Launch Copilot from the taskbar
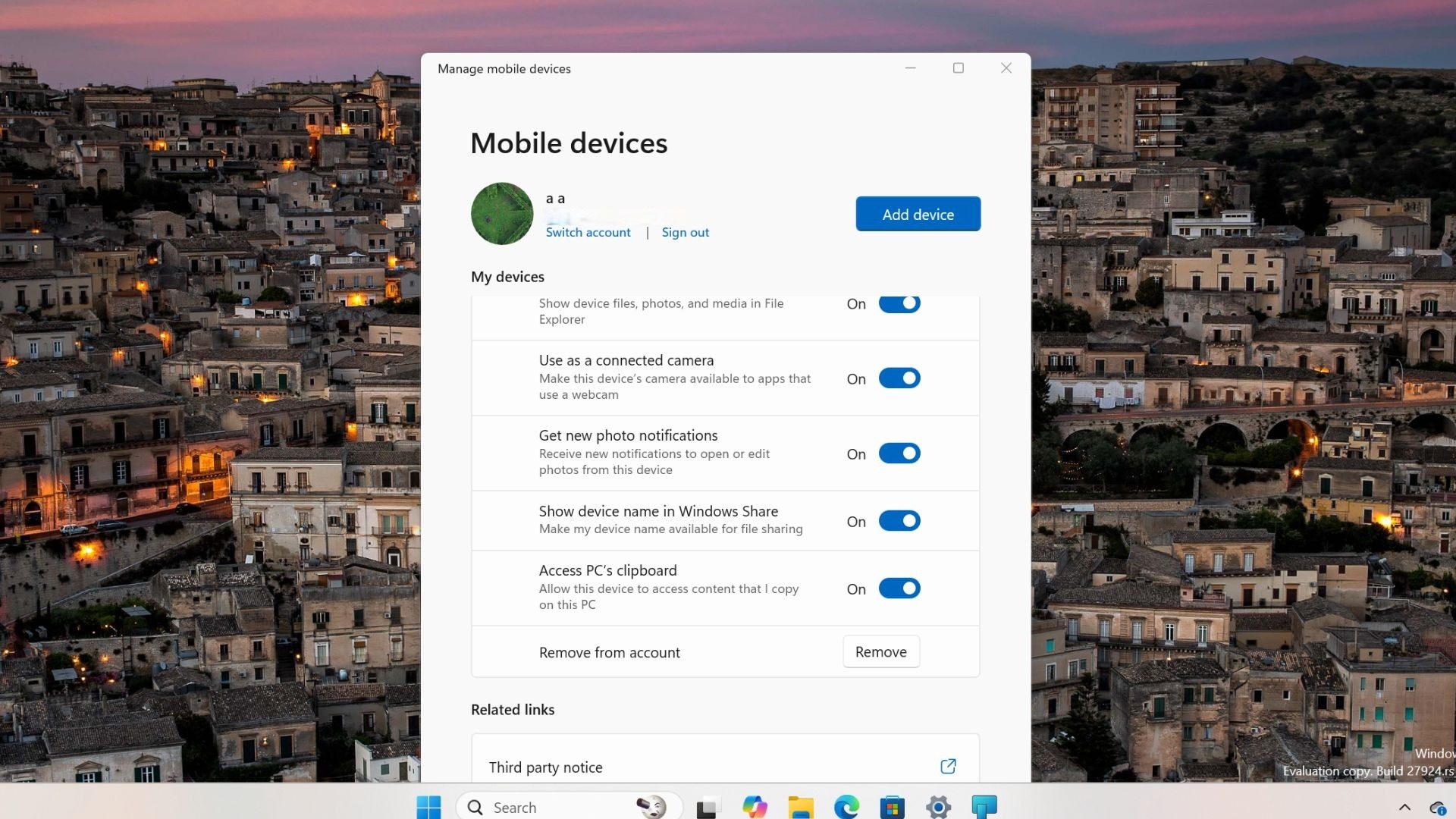The image size is (1456, 819). click(x=755, y=806)
